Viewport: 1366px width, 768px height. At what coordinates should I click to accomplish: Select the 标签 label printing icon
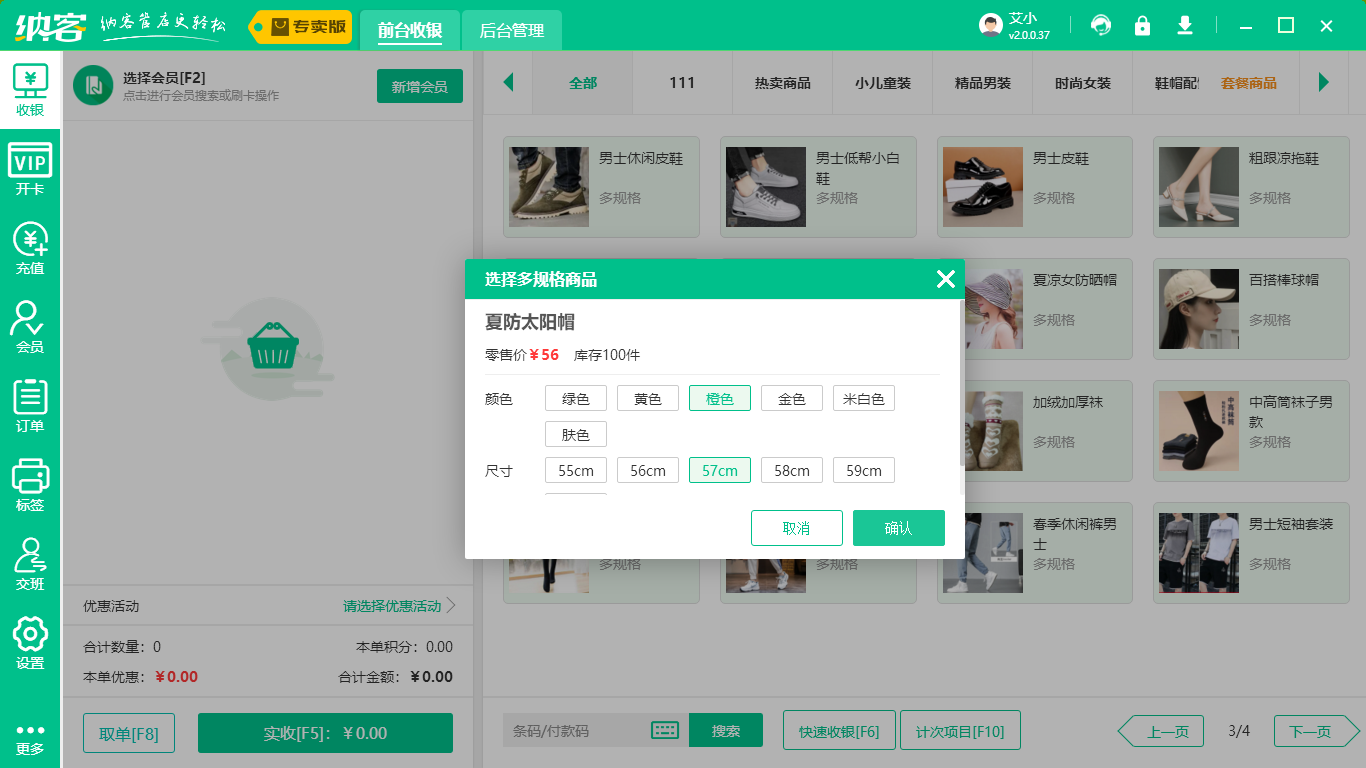[30, 483]
